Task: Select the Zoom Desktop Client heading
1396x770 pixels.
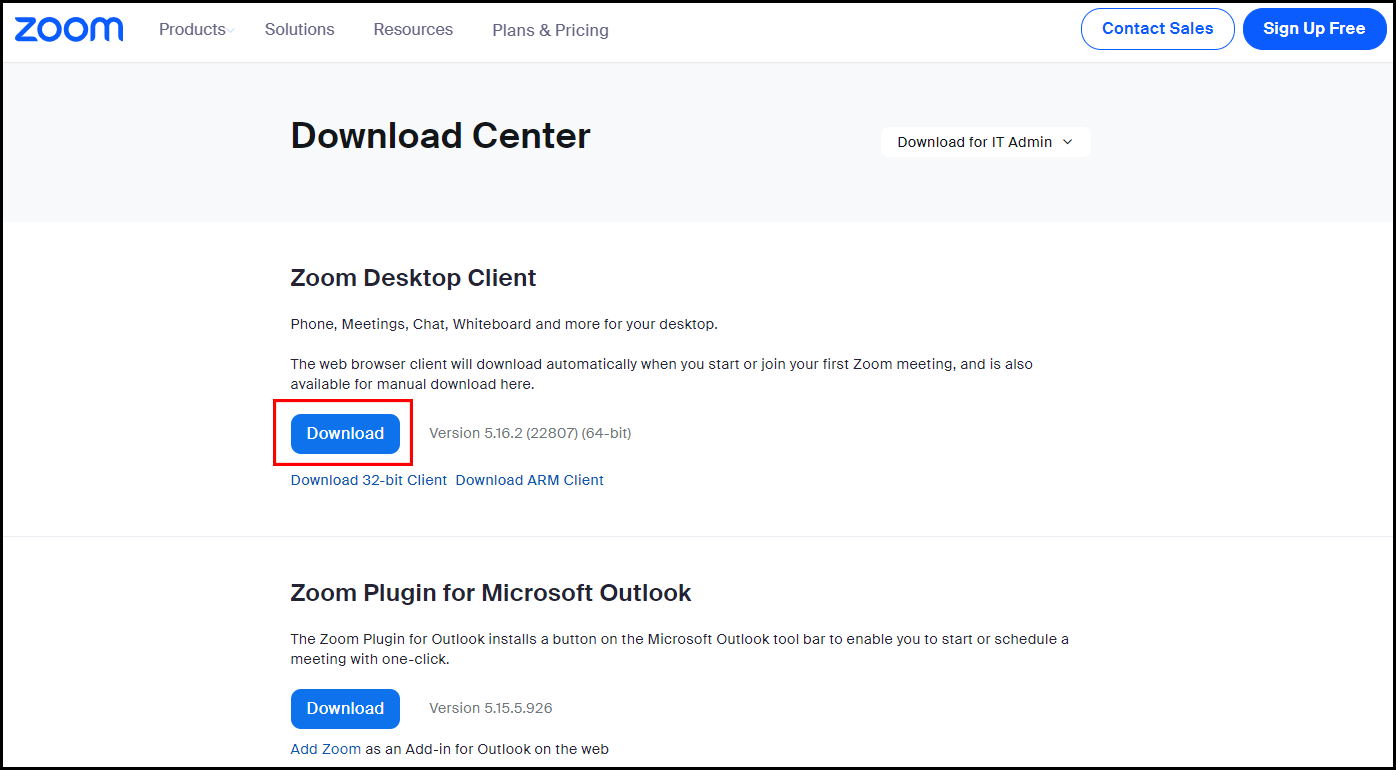Action: click(414, 278)
